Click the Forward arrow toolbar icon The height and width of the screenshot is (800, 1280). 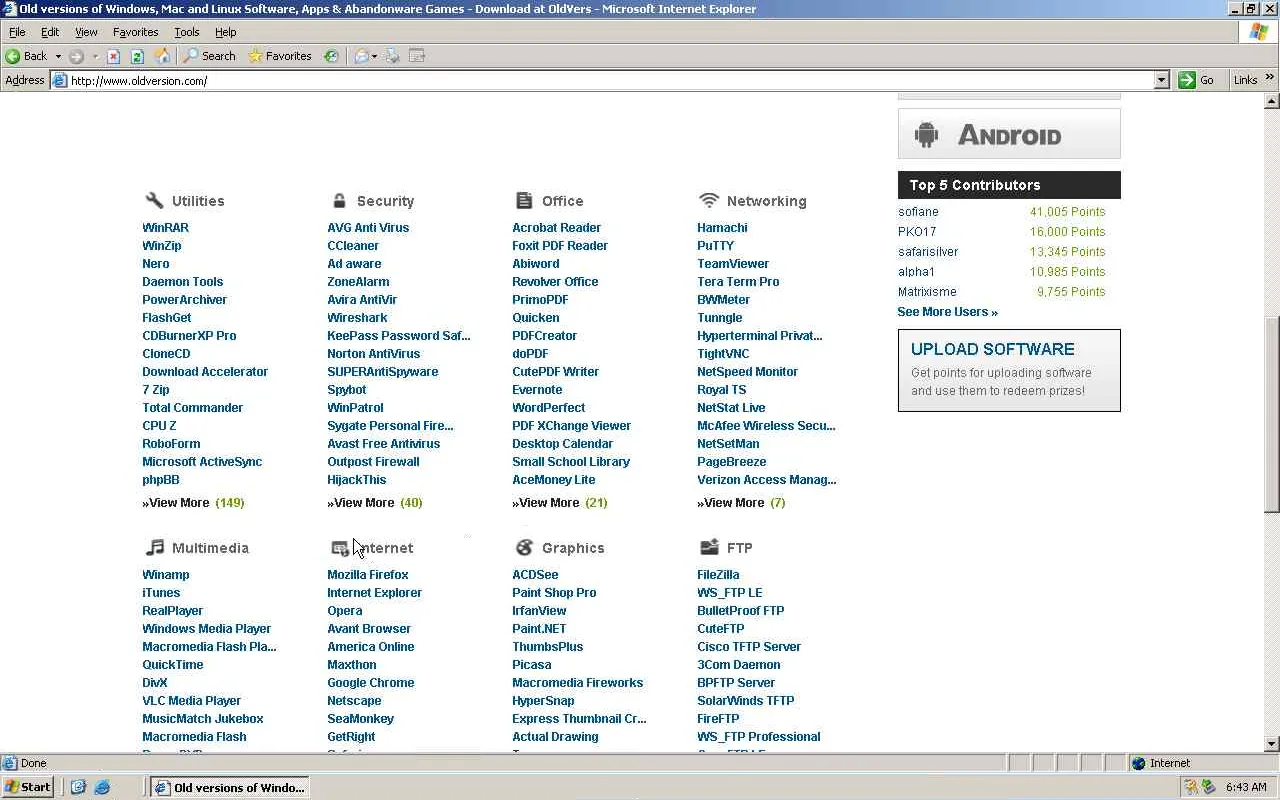click(x=76, y=56)
